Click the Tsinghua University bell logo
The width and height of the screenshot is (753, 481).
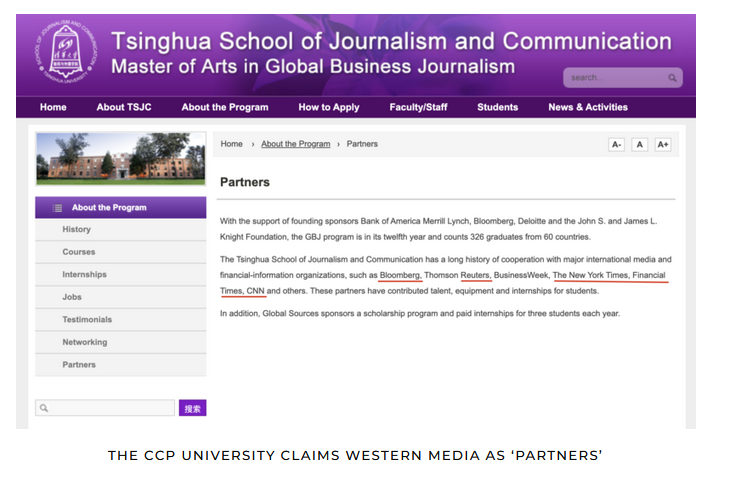pyautogui.click(x=65, y=51)
